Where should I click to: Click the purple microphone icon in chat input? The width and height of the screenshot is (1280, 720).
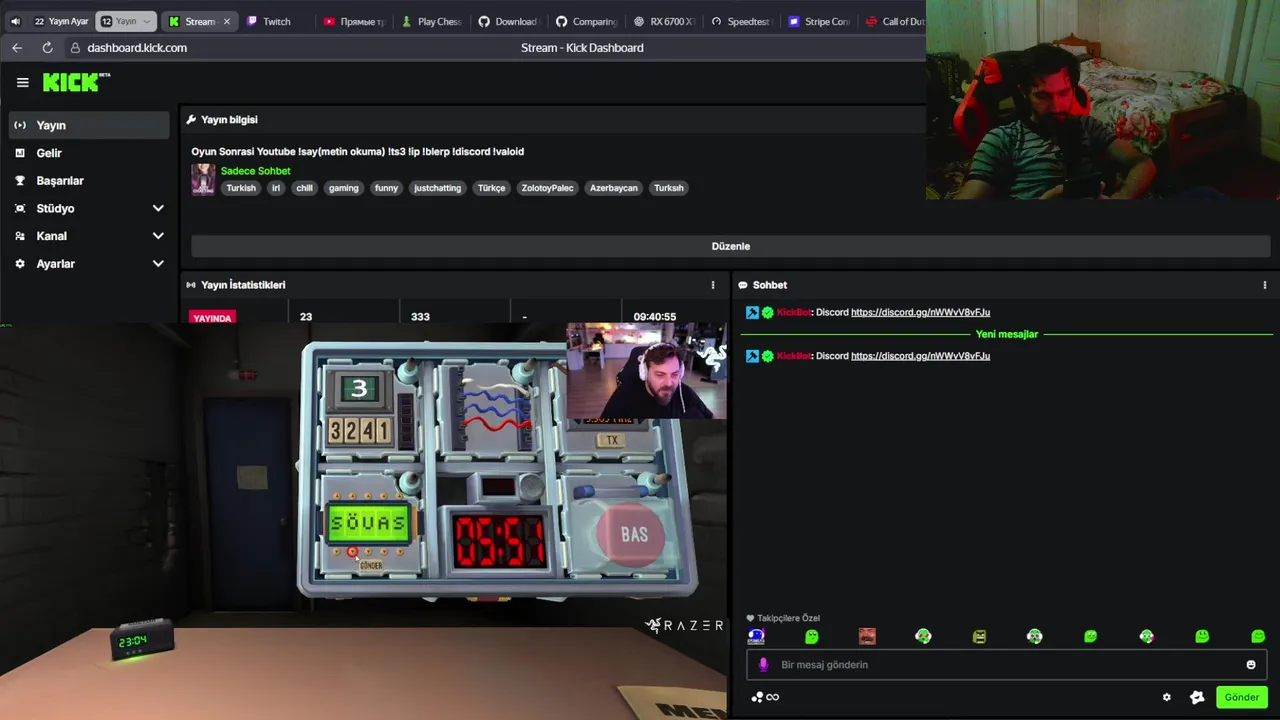(764, 664)
